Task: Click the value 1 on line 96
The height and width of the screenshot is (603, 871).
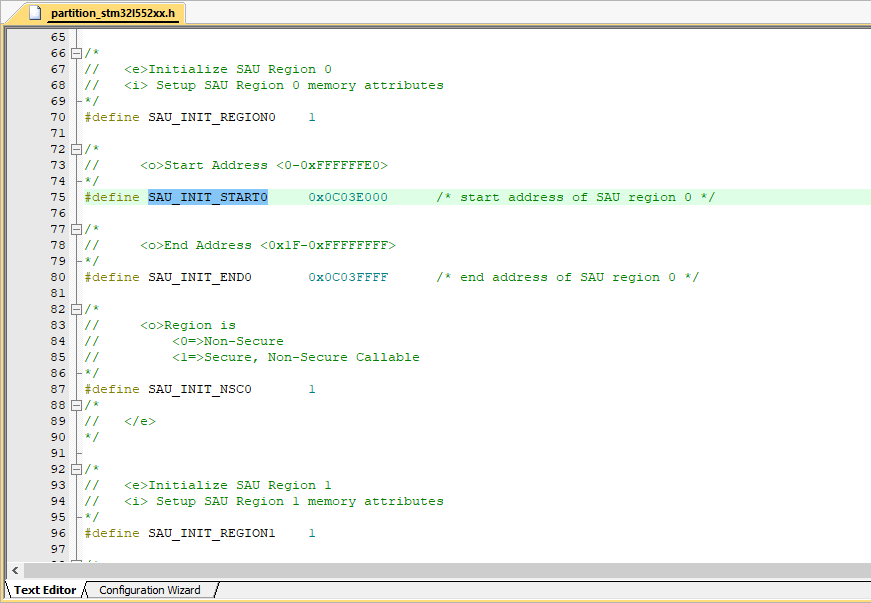Action: coord(312,533)
